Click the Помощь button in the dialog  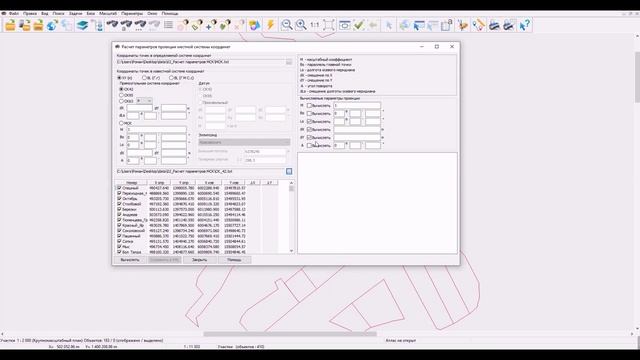coord(234,260)
